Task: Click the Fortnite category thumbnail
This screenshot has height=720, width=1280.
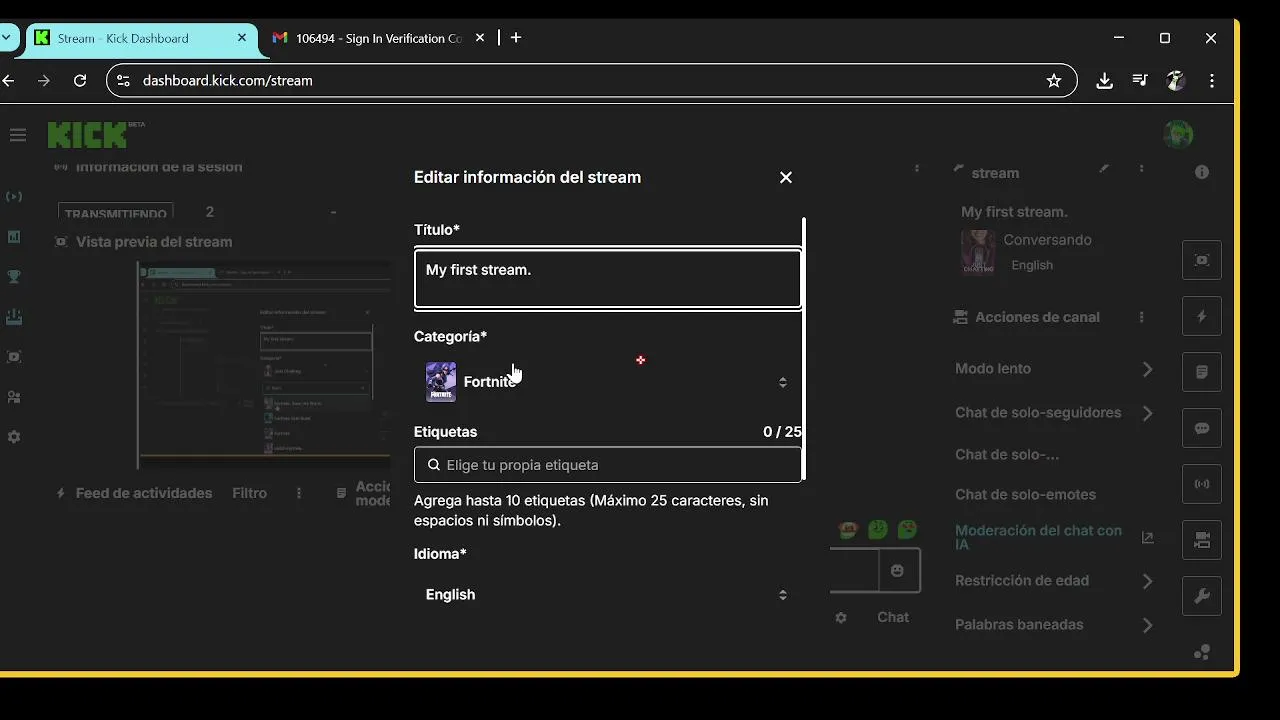Action: click(441, 382)
